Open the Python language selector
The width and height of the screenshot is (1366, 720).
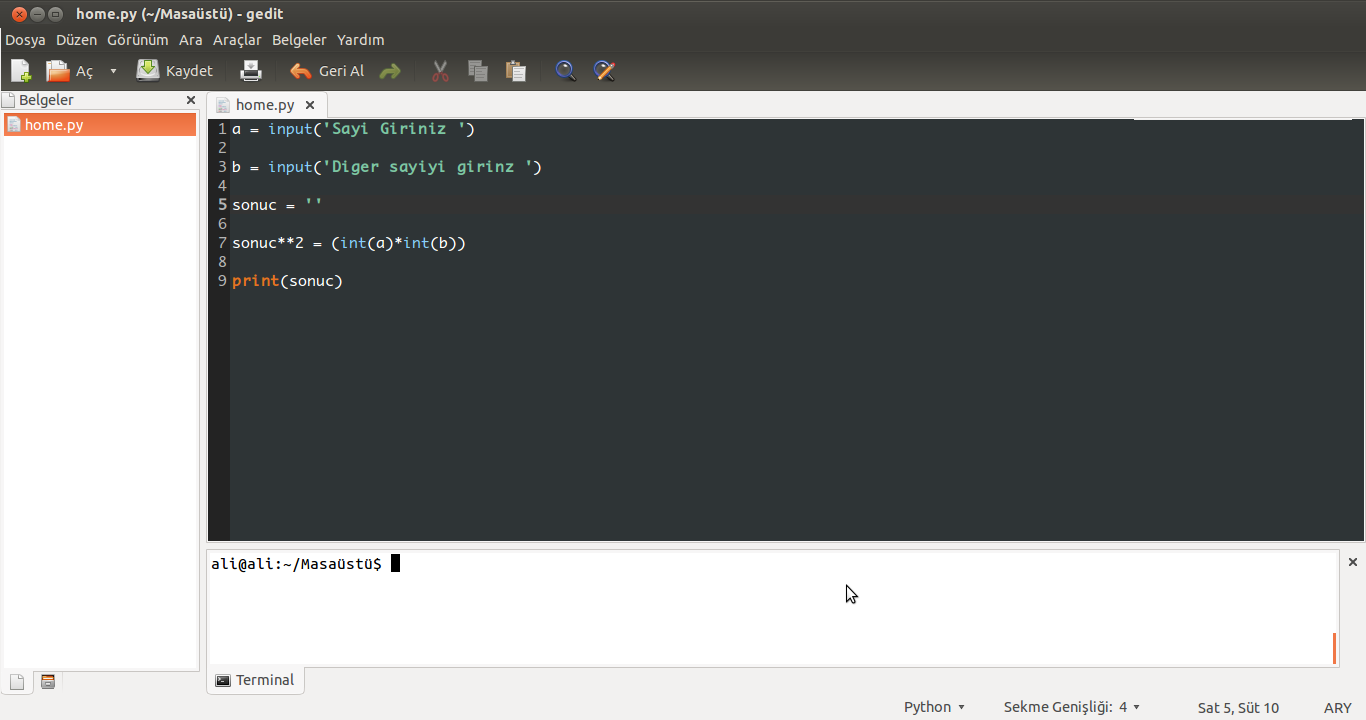(934, 707)
